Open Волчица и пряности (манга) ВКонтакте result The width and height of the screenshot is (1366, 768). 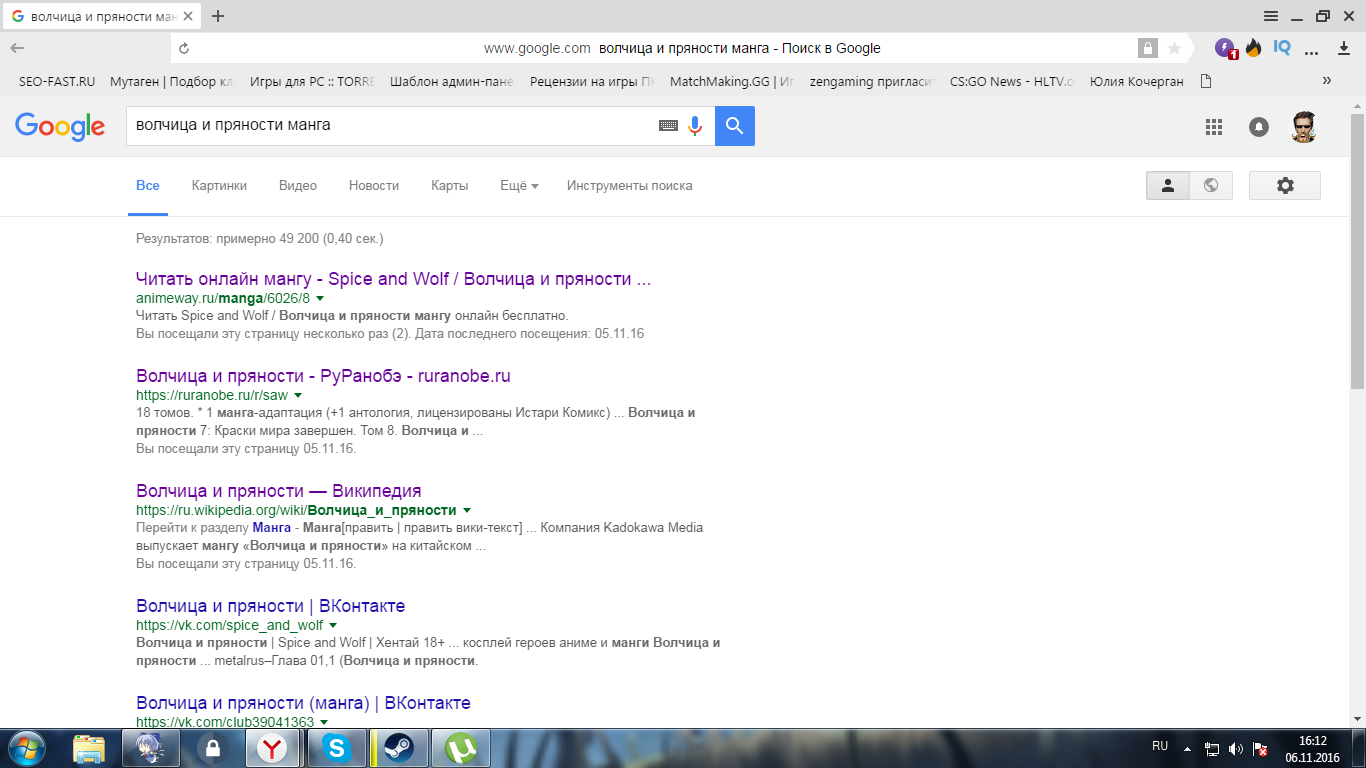tap(303, 703)
